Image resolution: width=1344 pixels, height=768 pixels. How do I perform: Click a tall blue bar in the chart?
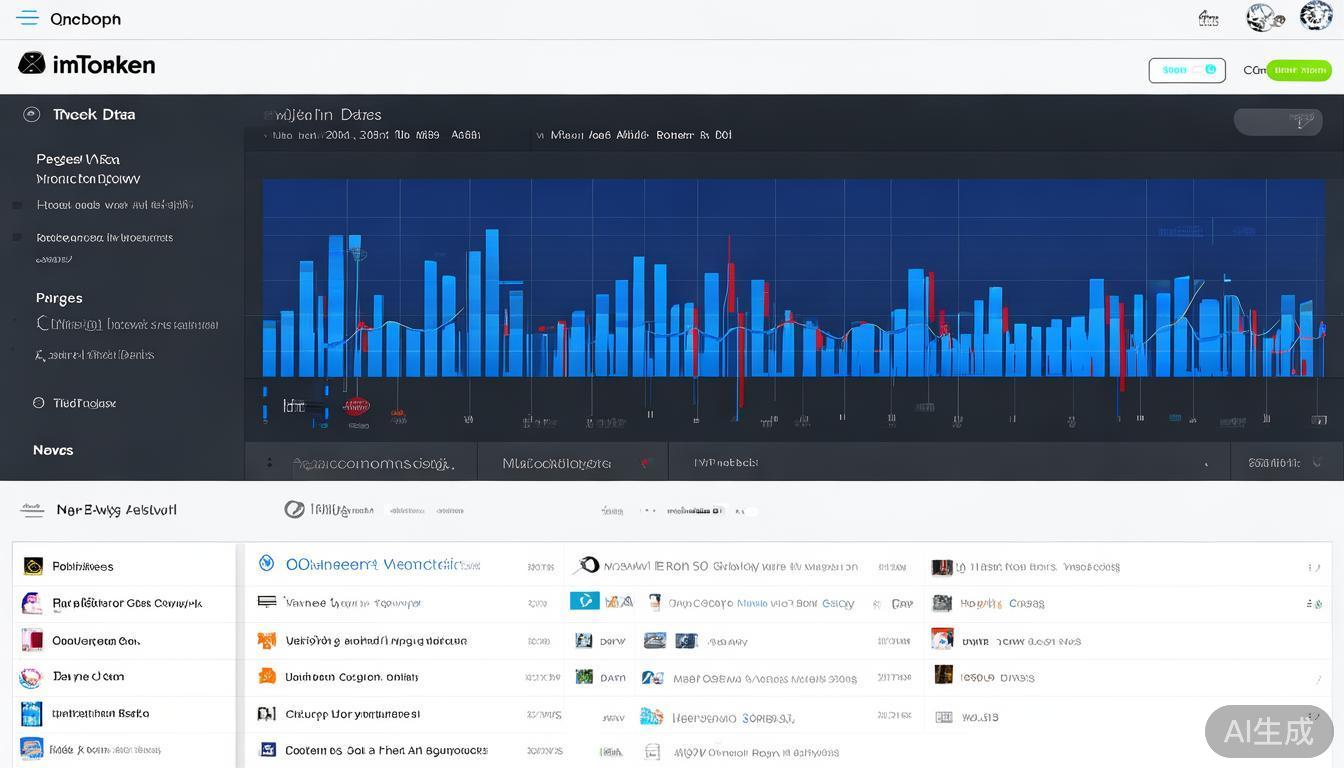491,300
